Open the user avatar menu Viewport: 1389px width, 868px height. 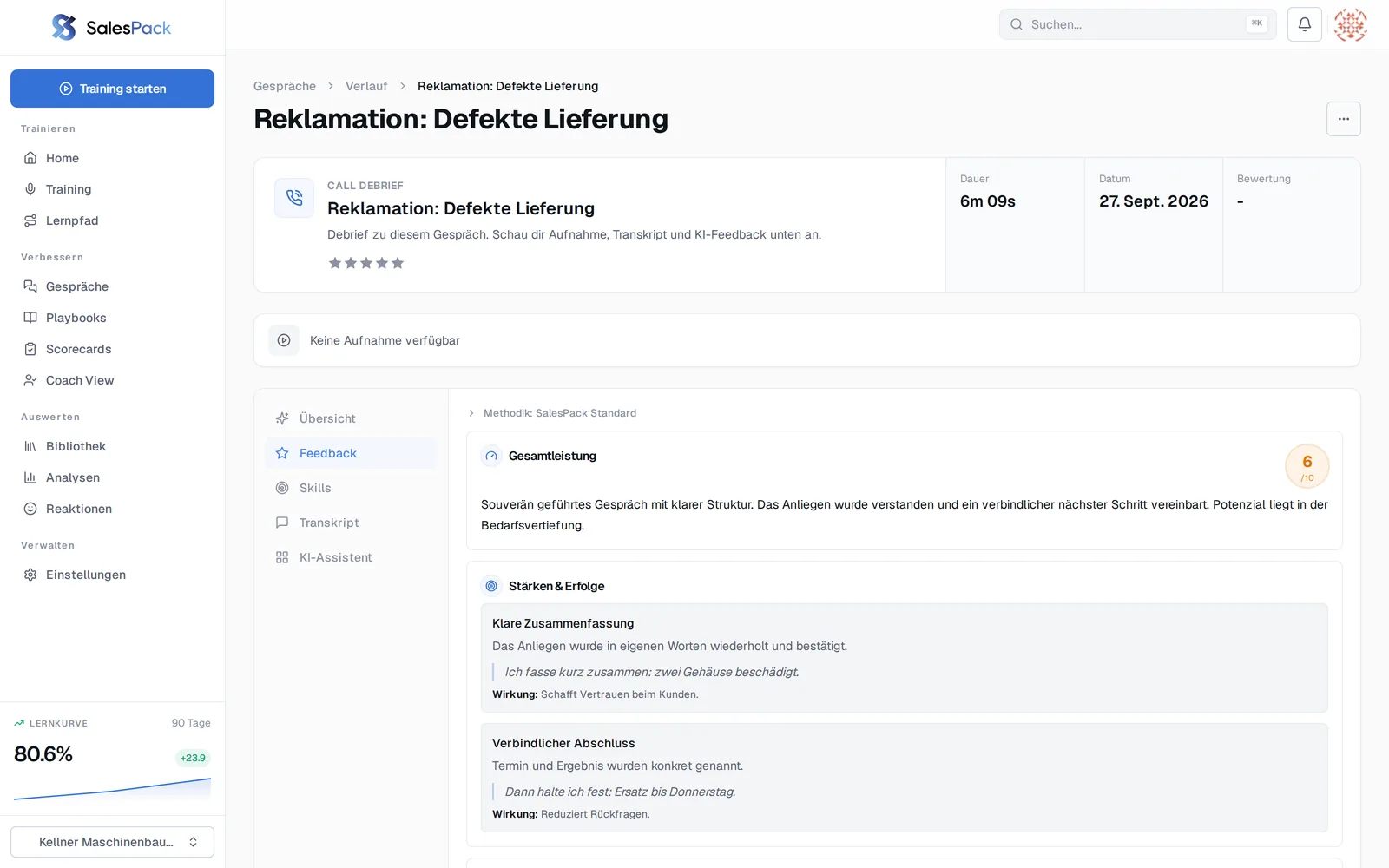coord(1351,24)
